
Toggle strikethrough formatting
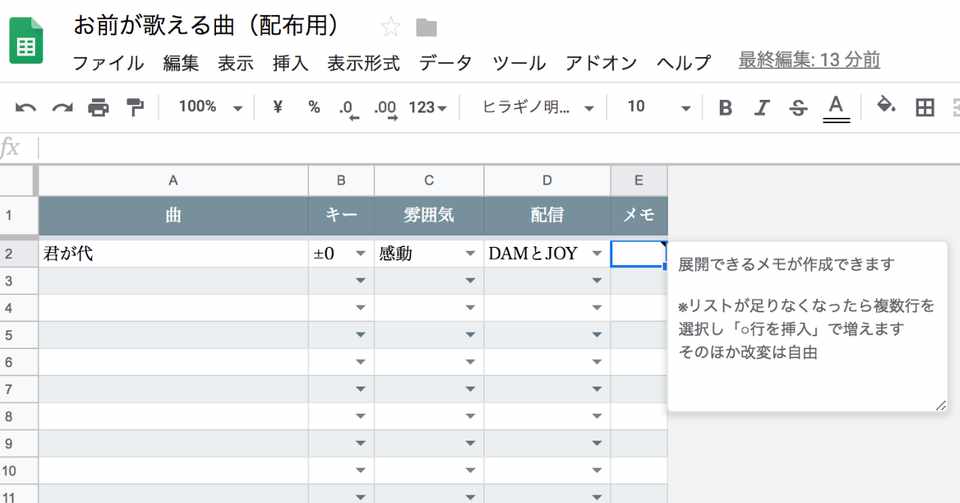pos(798,108)
